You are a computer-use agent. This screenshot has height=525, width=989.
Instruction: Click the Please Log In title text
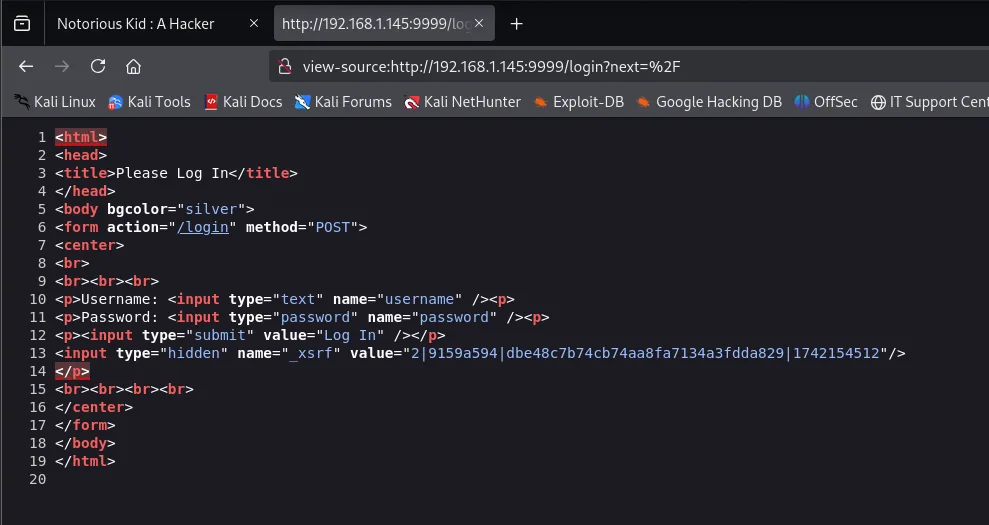pyautogui.click(x=172, y=173)
